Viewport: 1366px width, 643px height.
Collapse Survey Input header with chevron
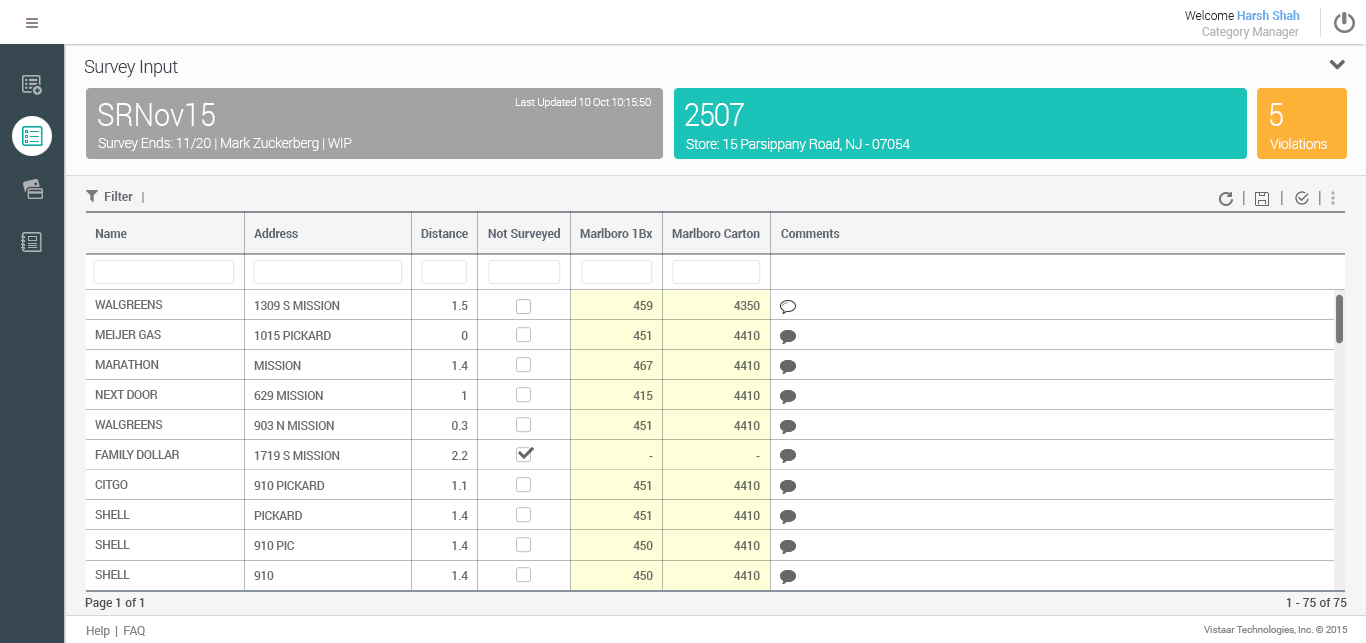click(x=1337, y=65)
